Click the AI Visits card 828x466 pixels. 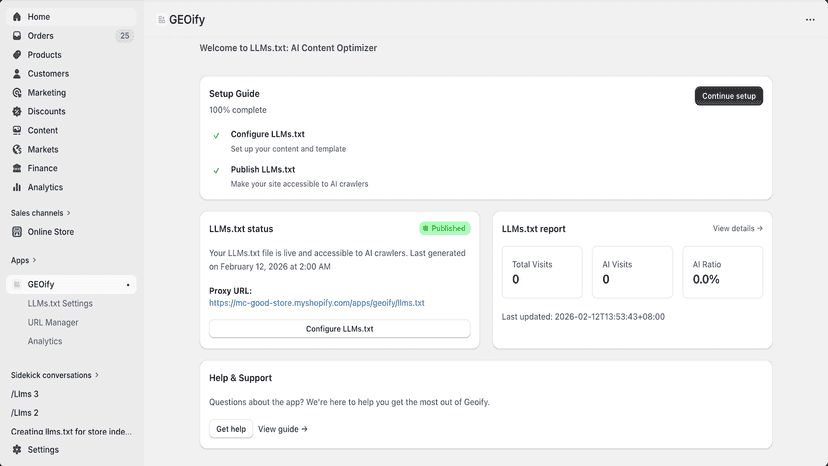(x=632, y=272)
